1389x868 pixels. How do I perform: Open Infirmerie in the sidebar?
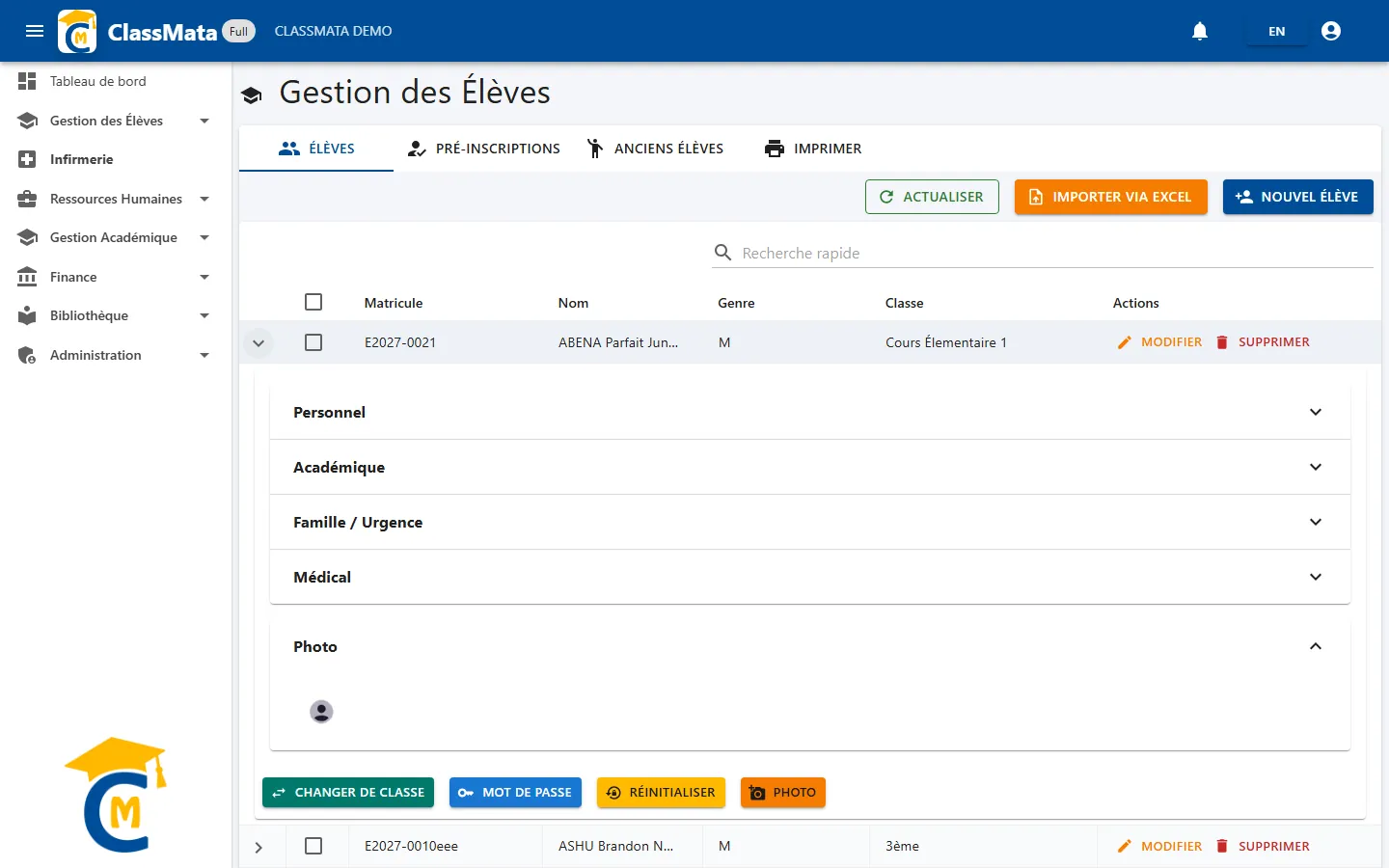pos(116,159)
